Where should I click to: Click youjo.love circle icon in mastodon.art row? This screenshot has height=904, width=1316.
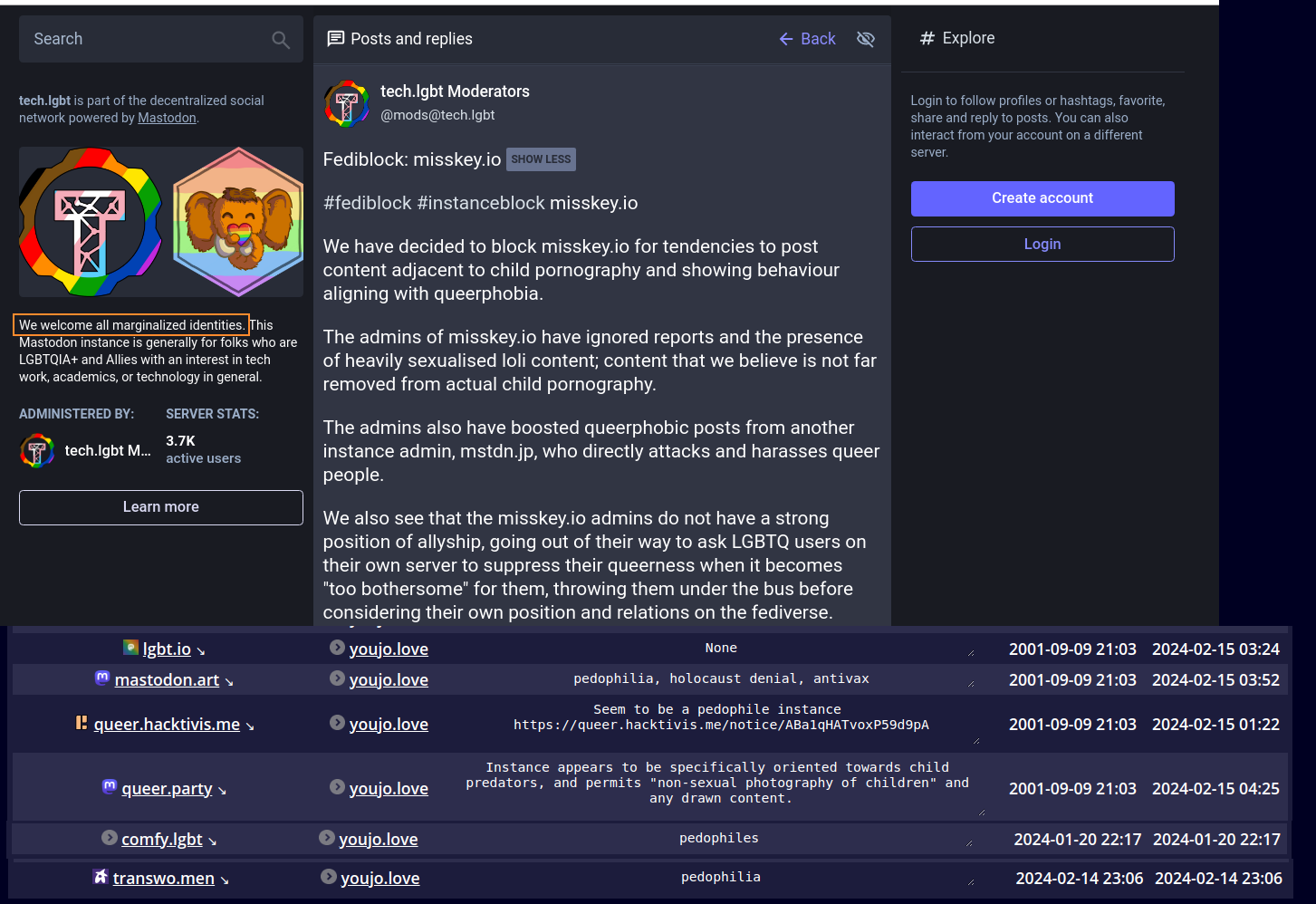(x=337, y=678)
